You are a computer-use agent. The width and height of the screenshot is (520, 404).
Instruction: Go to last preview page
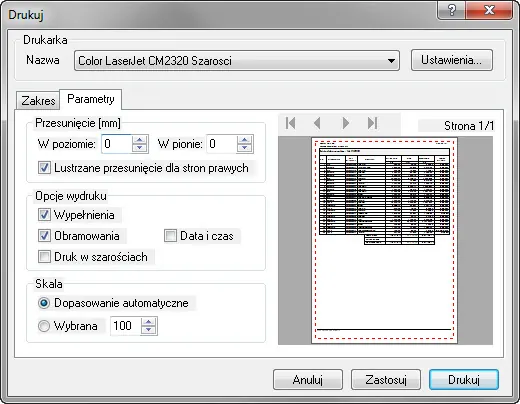pos(373,123)
